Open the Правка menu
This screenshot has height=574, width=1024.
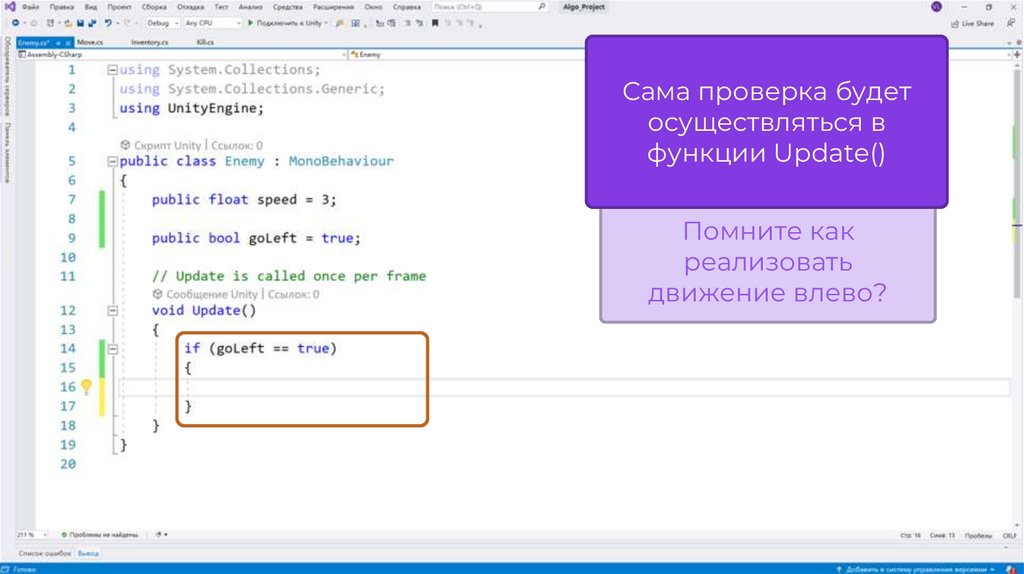pos(61,7)
